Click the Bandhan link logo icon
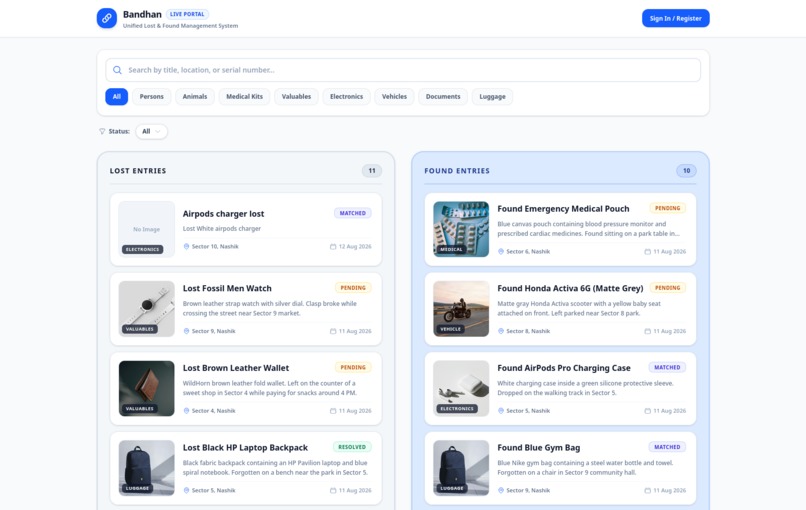This screenshot has width=806, height=510. [106, 18]
